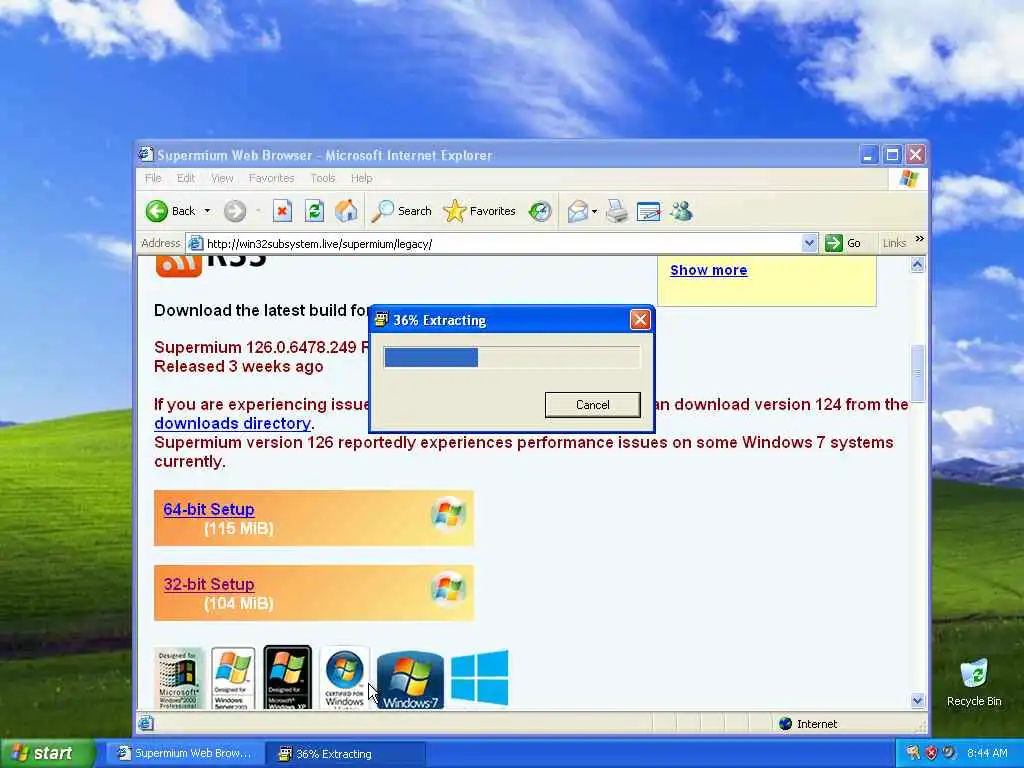Click the IE Windows flag throbber logo
This screenshot has height=768, width=1024.
point(908,178)
